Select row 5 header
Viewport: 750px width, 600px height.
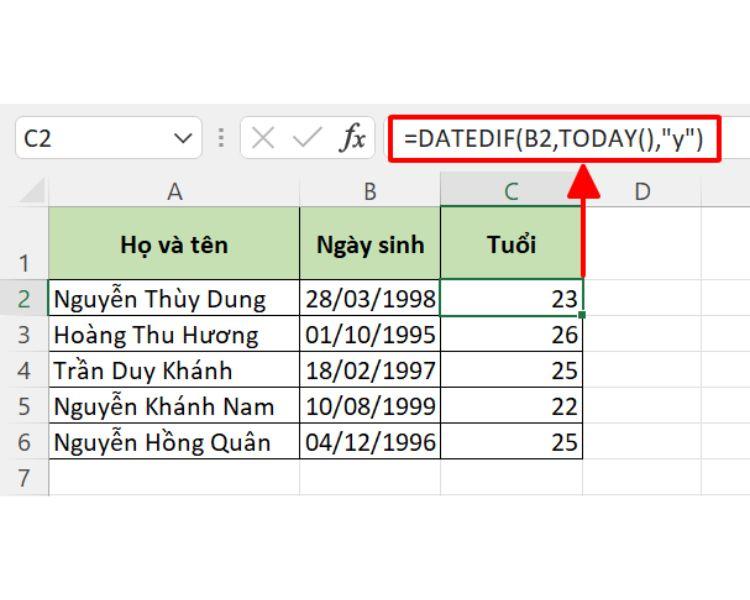[x=24, y=406]
